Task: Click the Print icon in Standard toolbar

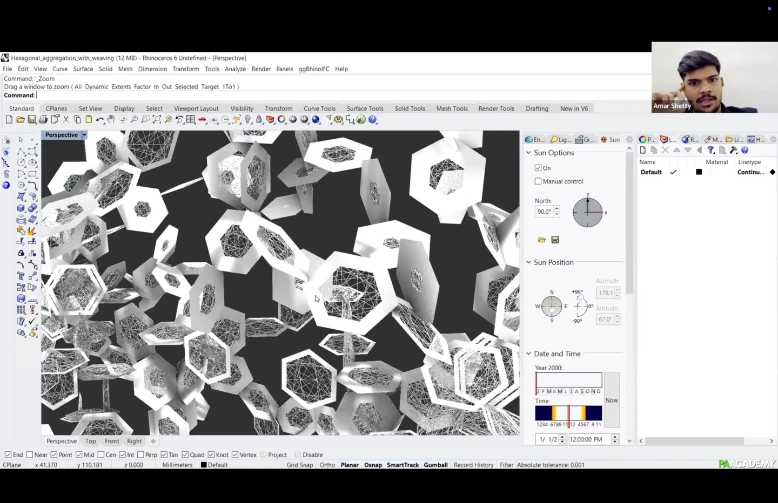Action: click(43, 120)
